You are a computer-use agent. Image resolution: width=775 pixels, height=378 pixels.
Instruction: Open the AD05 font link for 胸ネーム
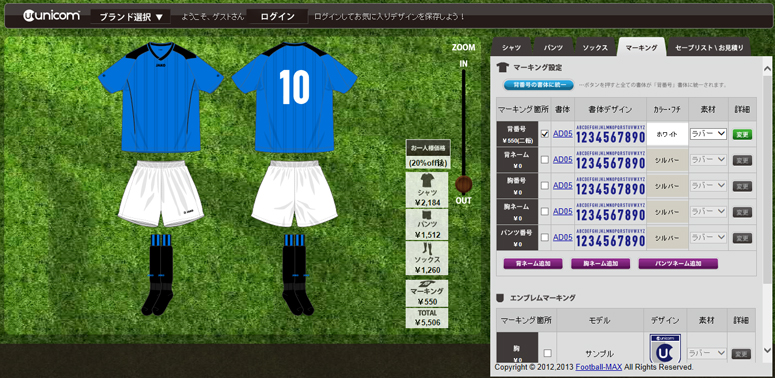[562, 211]
